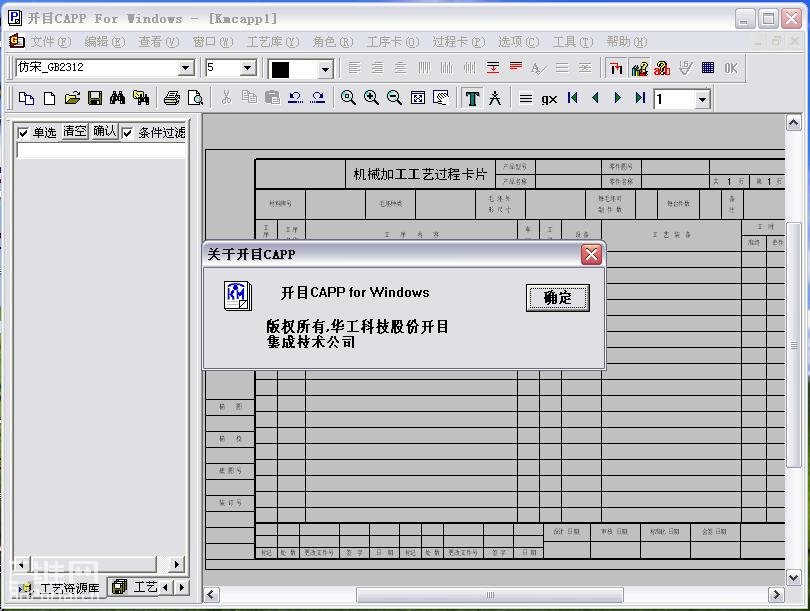
Task: Open the font size dropdown
Action: click(248, 68)
